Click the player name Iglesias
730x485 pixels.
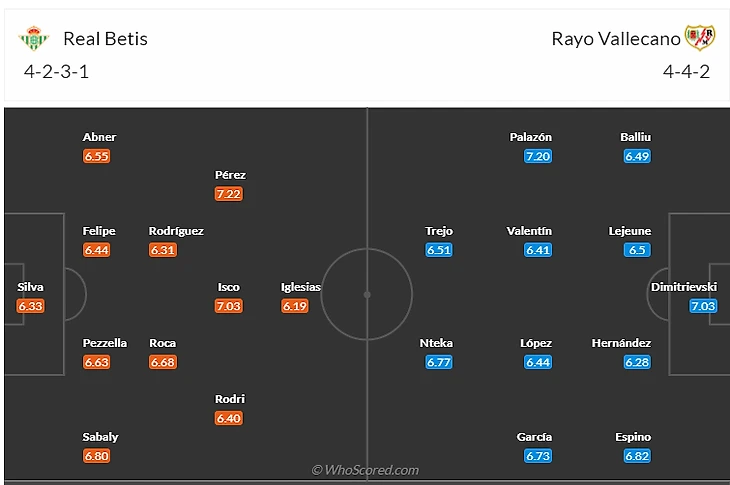(x=300, y=287)
